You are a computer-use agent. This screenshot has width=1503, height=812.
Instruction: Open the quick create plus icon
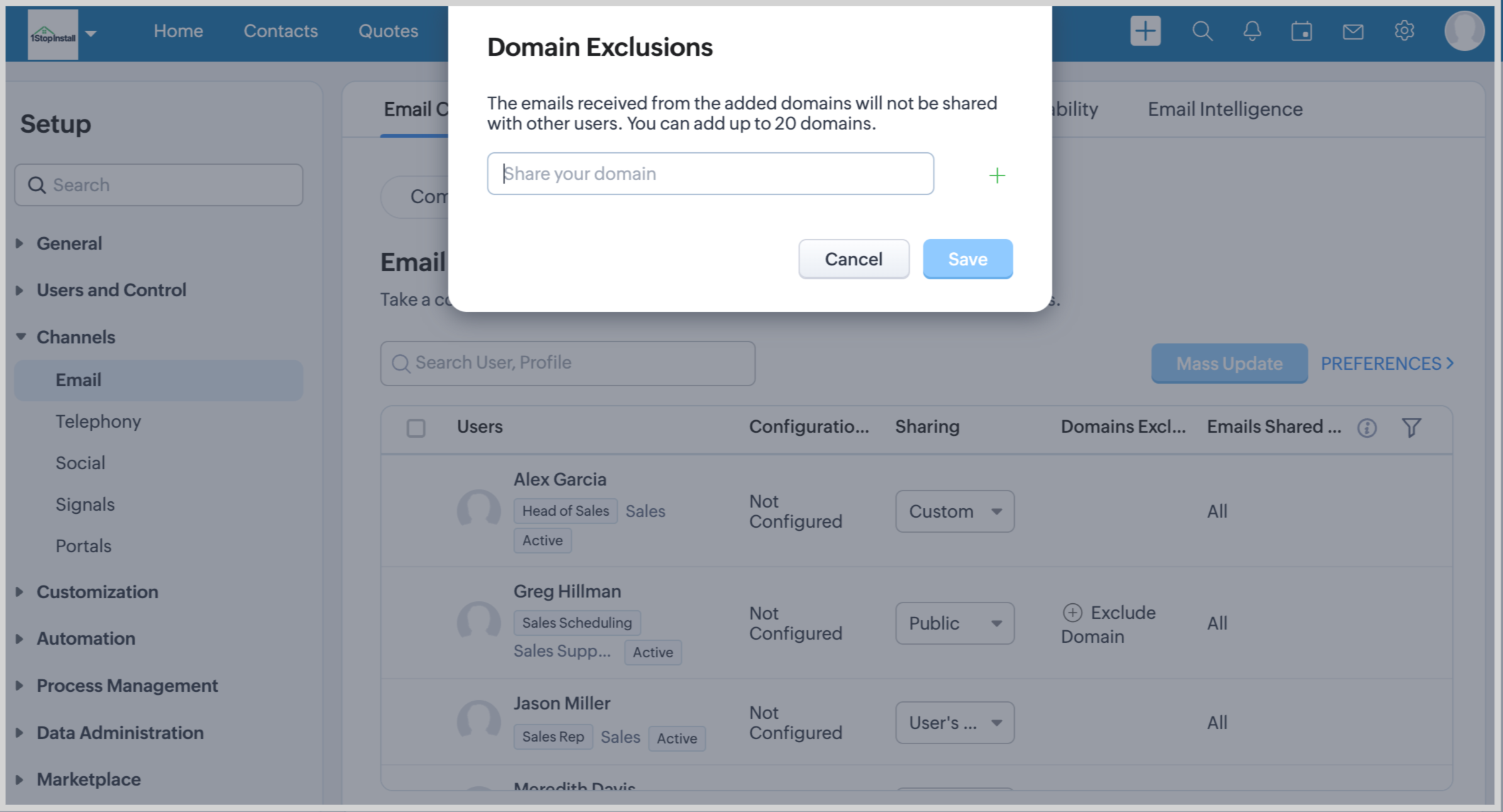[1145, 31]
